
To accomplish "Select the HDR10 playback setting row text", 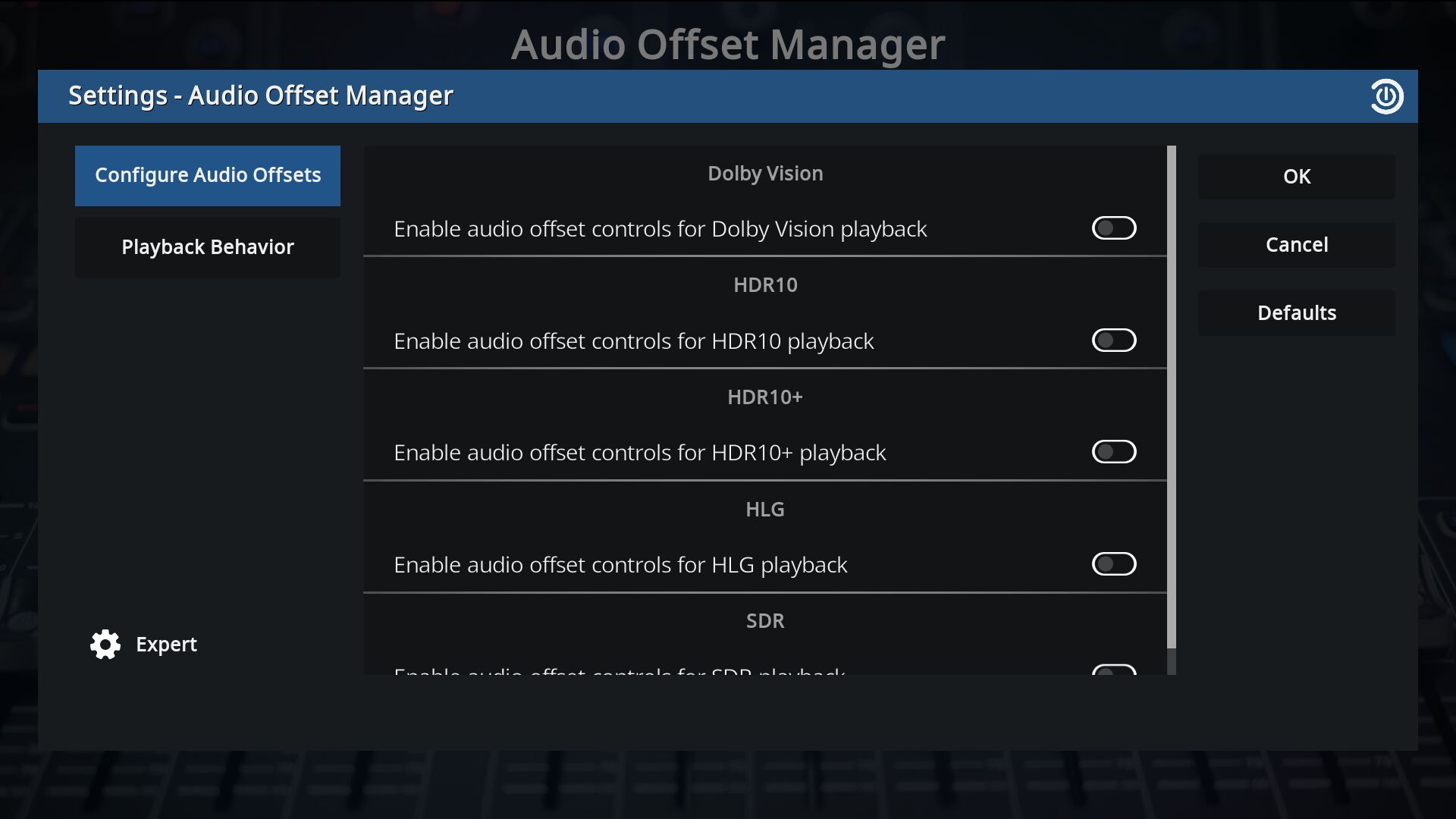I will click(633, 341).
